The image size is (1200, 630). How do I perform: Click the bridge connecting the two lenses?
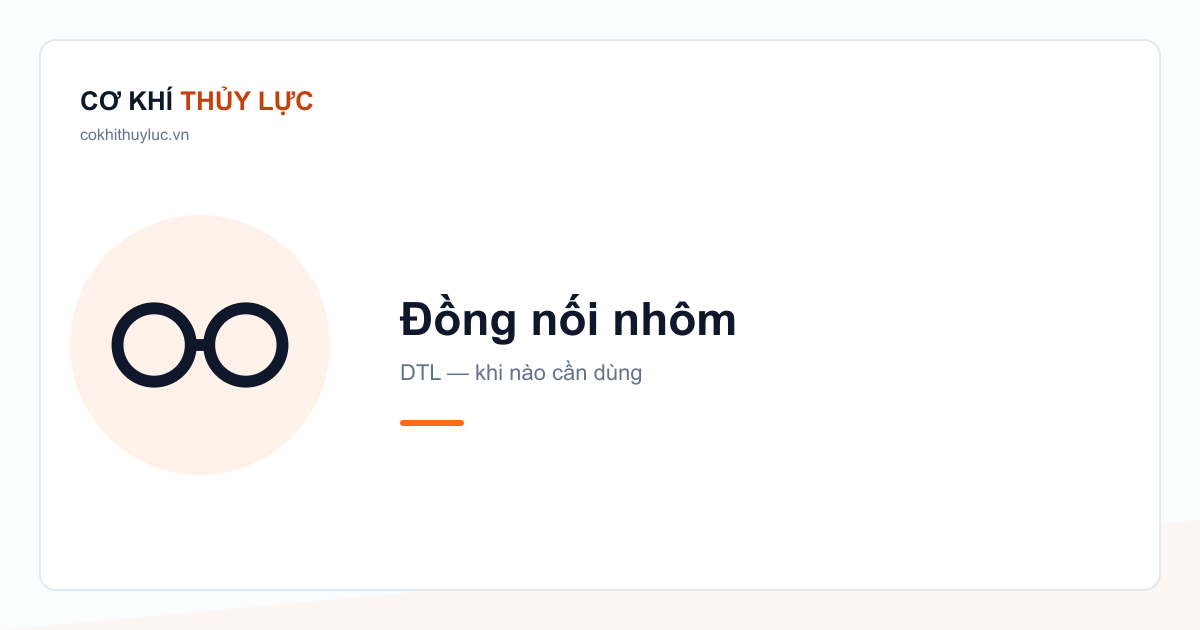(x=200, y=345)
